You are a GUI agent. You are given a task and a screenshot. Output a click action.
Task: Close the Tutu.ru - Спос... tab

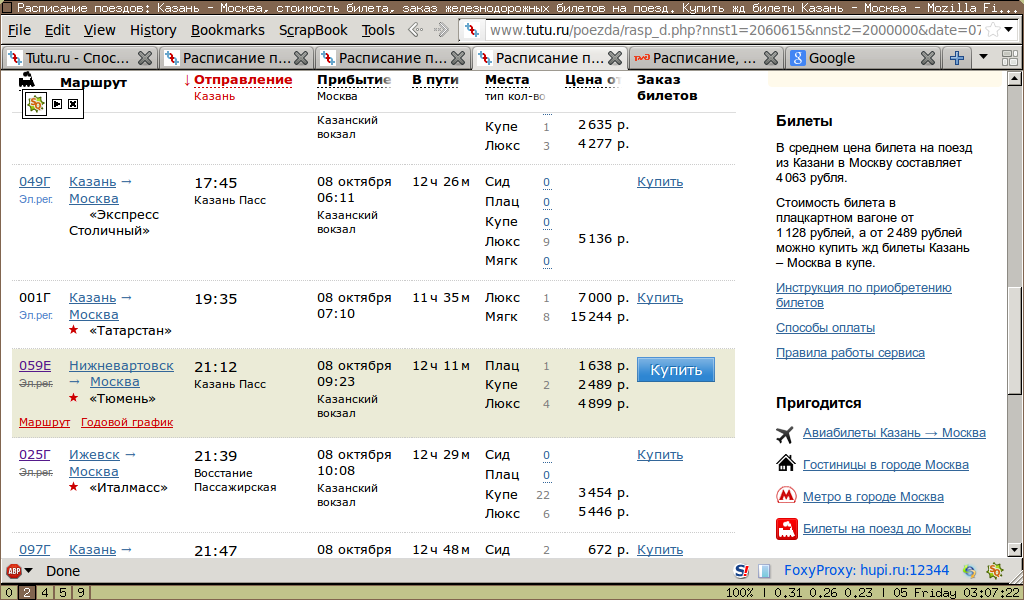[145, 58]
